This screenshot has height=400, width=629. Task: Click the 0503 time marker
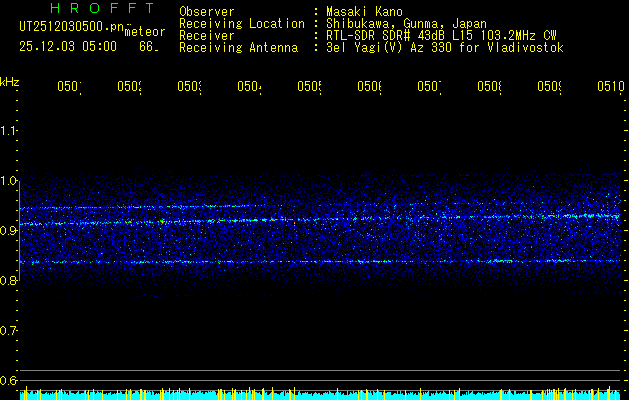189,87
